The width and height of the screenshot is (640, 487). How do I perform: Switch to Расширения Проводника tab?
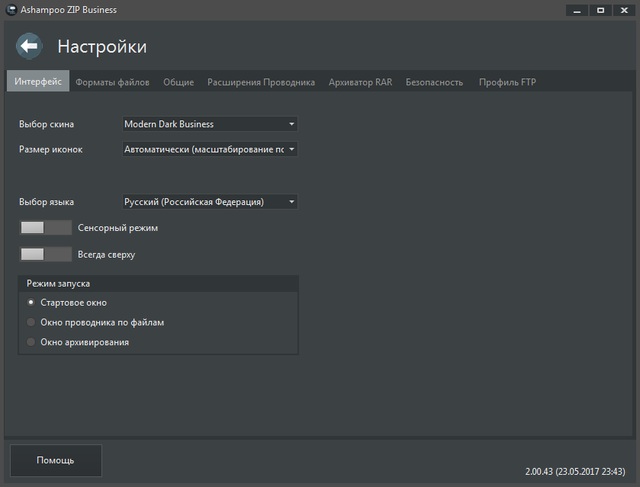click(261, 82)
